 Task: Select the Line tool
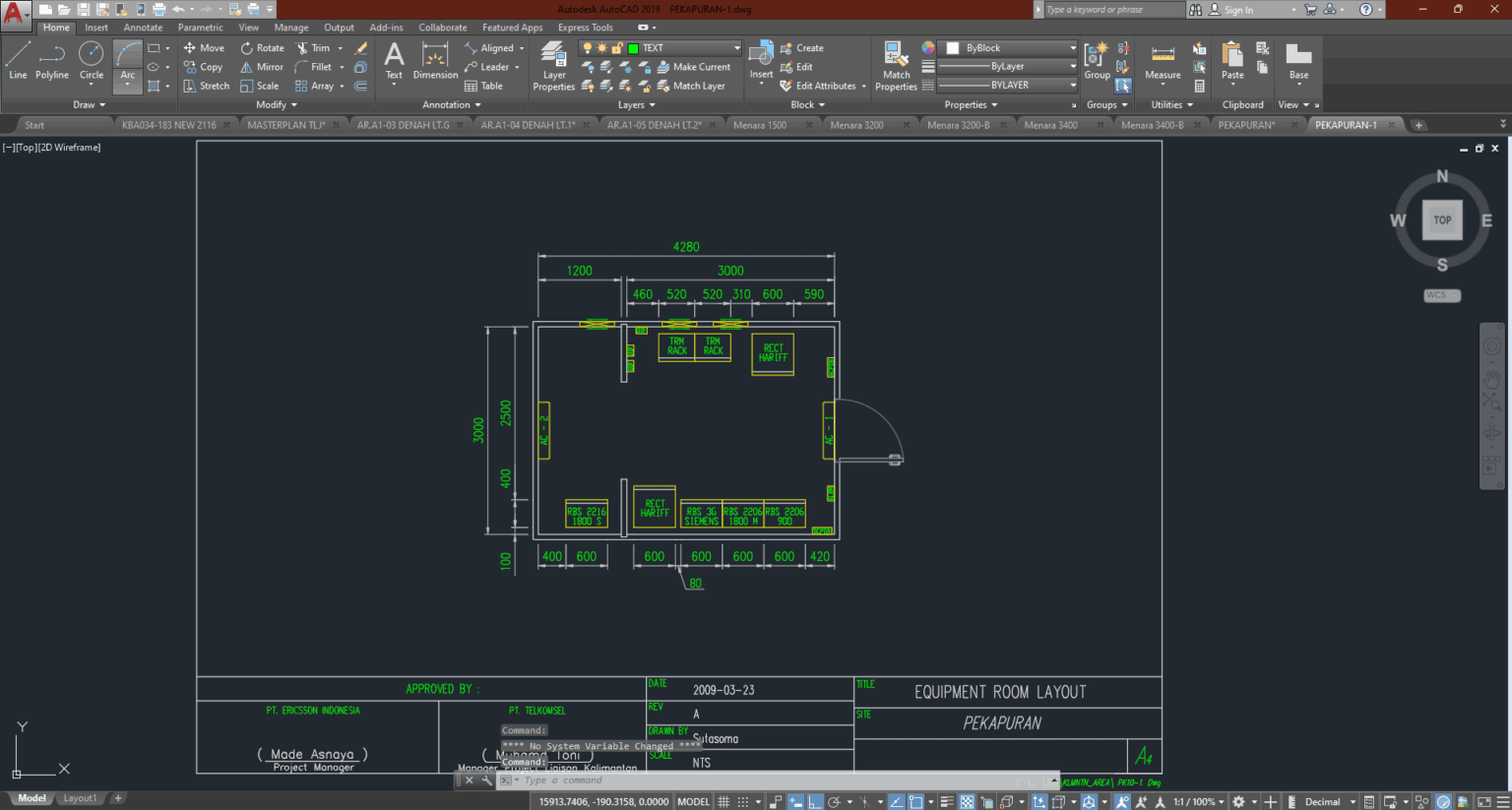click(18, 61)
